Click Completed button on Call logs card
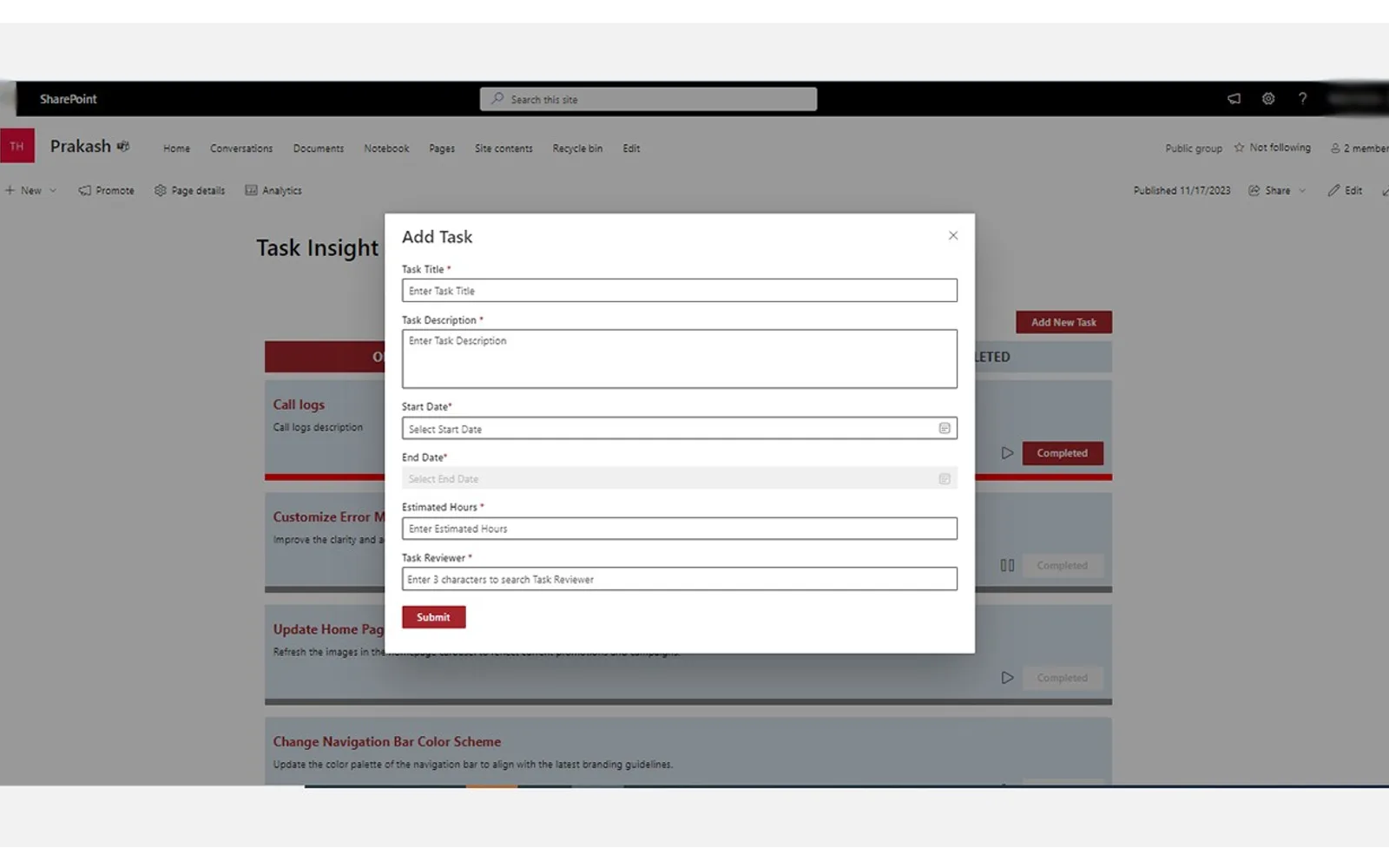 click(1062, 453)
